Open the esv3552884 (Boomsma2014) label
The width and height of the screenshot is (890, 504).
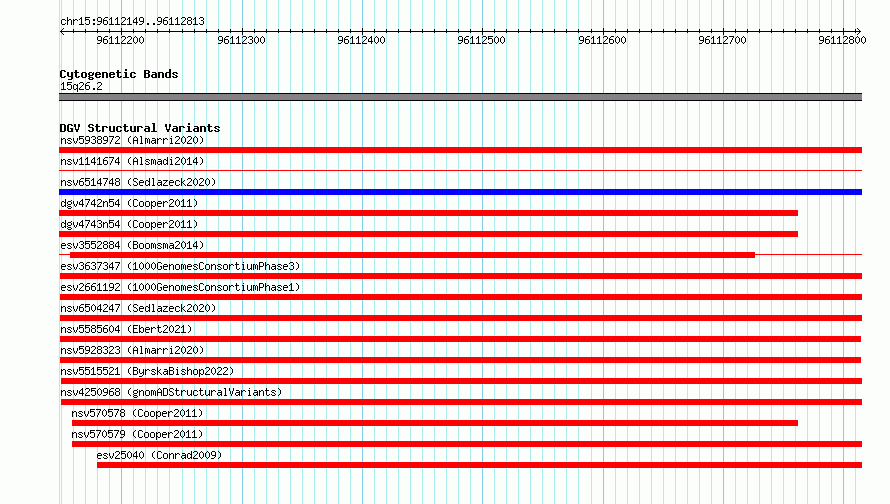(x=132, y=245)
